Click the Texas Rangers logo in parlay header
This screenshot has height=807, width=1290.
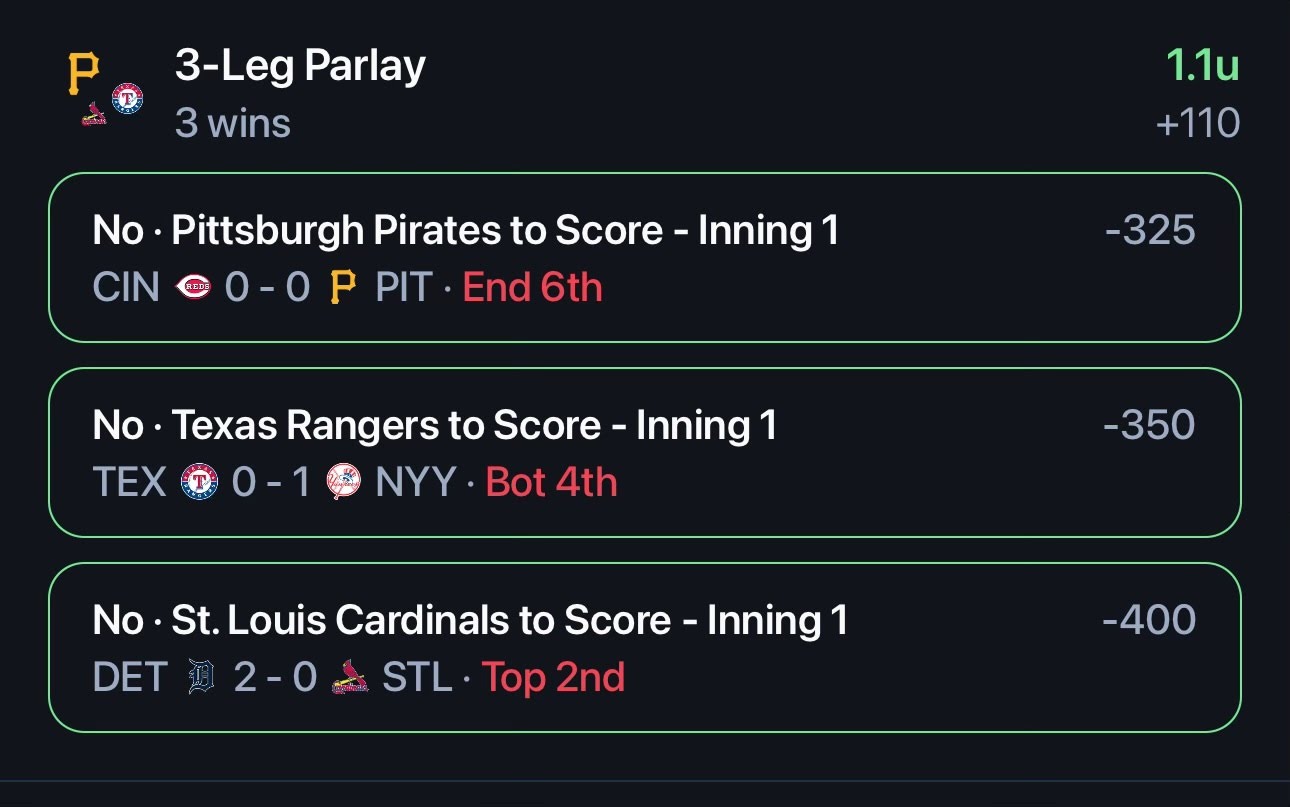pos(127,98)
